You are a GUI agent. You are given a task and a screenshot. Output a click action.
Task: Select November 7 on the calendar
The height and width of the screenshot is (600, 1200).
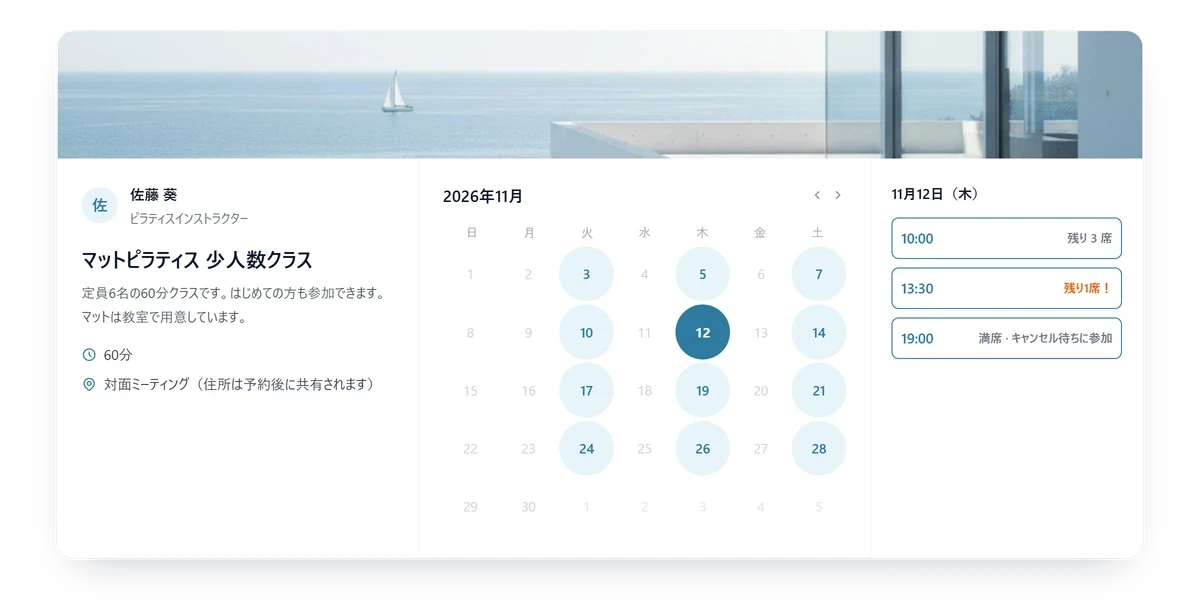click(x=819, y=274)
